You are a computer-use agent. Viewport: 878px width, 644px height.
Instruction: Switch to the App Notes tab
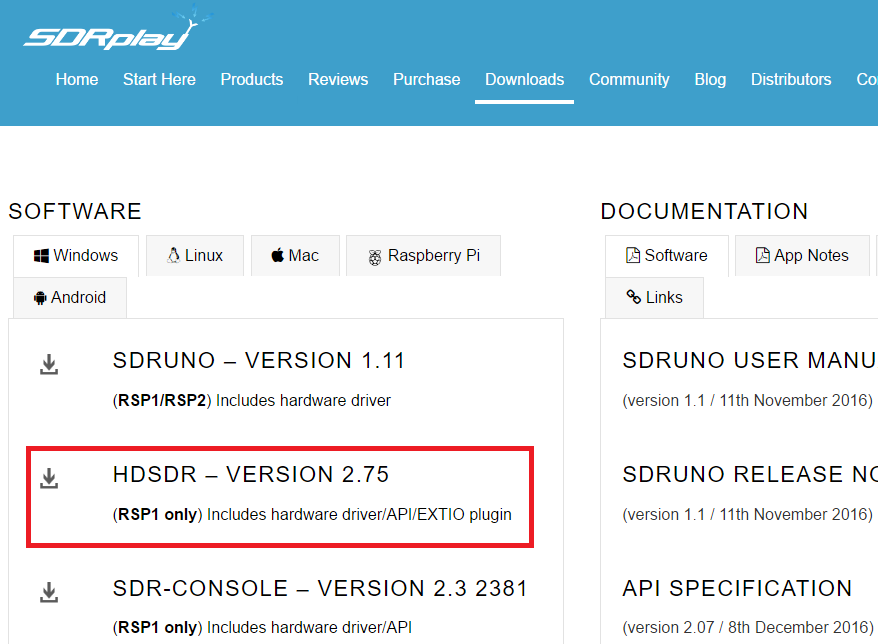802,256
